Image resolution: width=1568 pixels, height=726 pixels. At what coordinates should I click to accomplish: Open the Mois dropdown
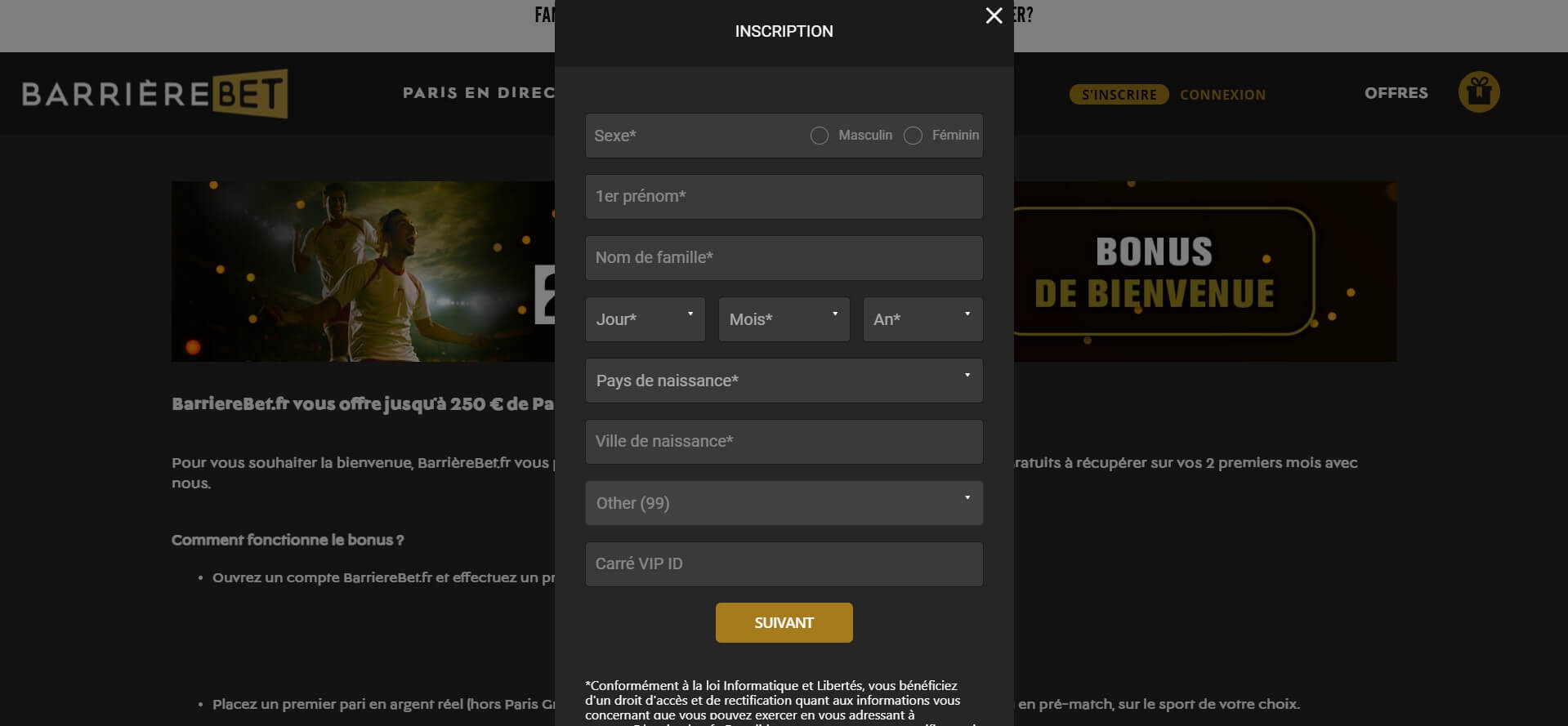point(784,319)
